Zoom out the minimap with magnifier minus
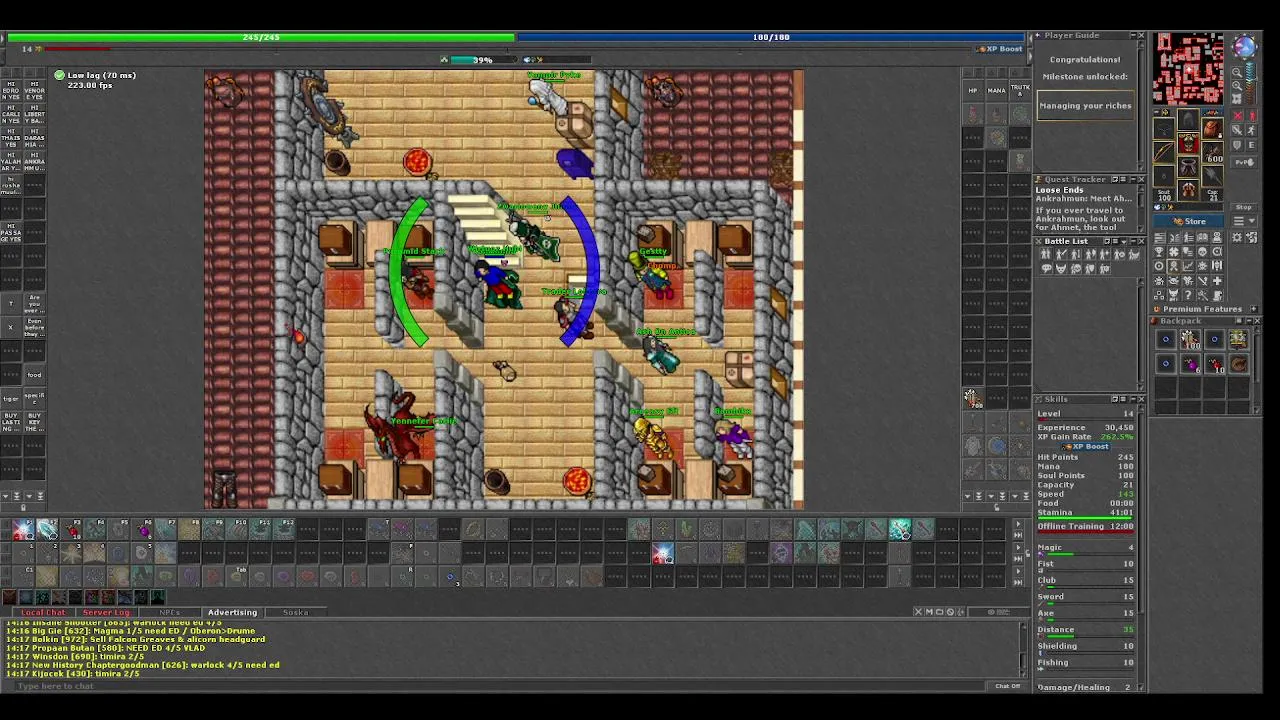 pyautogui.click(x=1237, y=73)
